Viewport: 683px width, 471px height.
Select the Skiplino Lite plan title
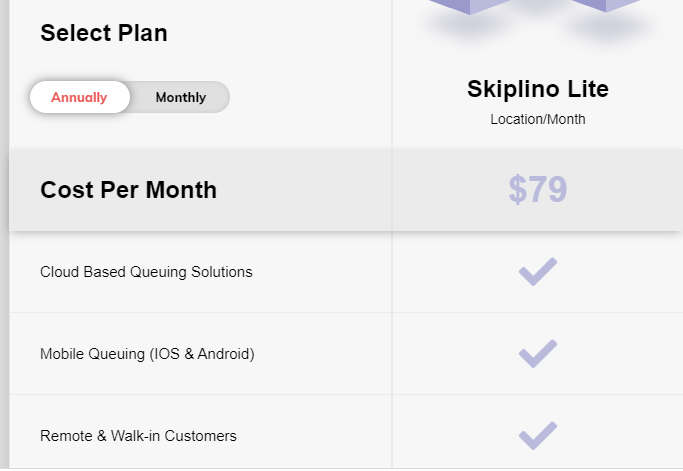click(538, 89)
